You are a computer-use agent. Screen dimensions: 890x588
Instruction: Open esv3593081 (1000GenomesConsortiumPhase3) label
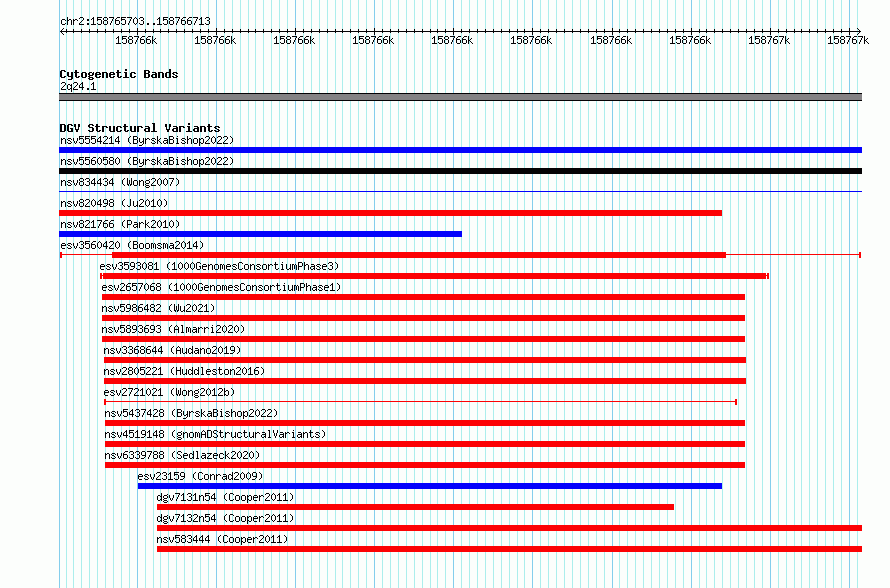(x=219, y=266)
